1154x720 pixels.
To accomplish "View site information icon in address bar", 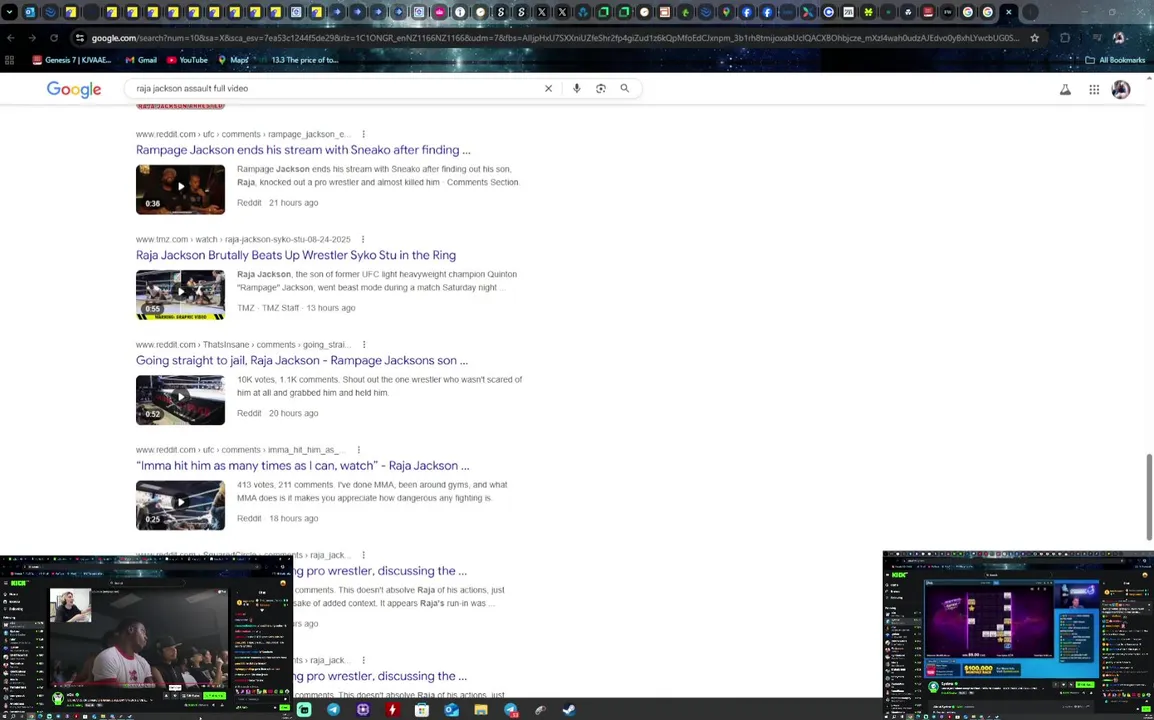I will [79, 38].
